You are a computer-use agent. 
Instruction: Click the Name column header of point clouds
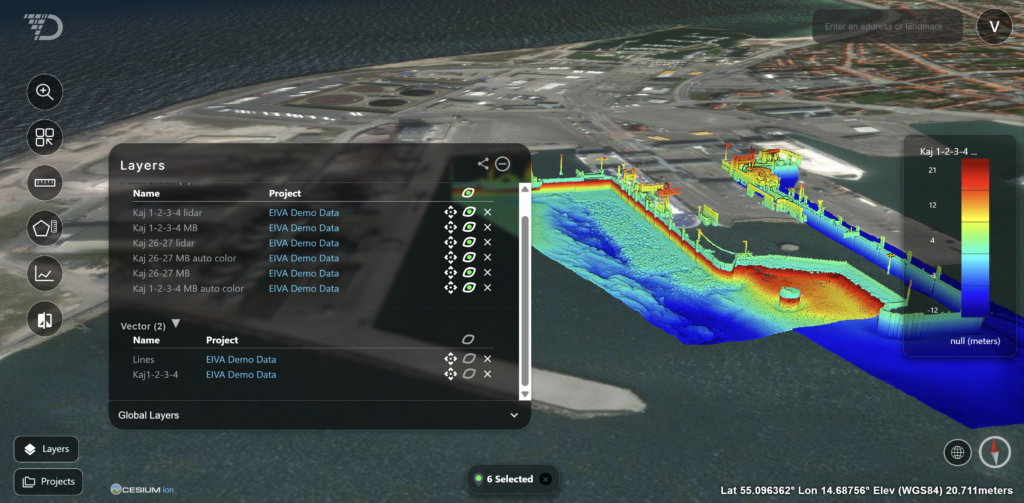pyautogui.click(x=146, y=193)
